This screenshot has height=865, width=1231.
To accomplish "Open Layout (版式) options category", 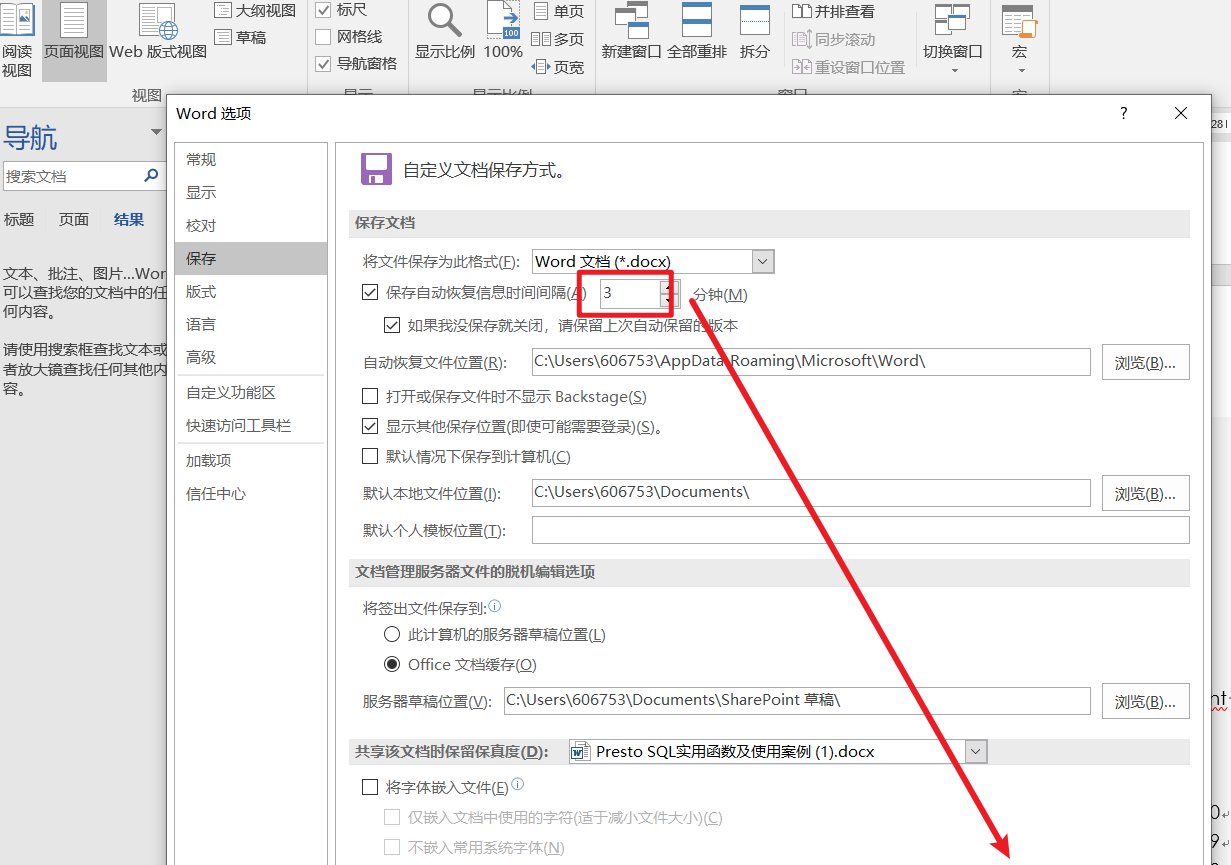I will (x=251, y=291).
